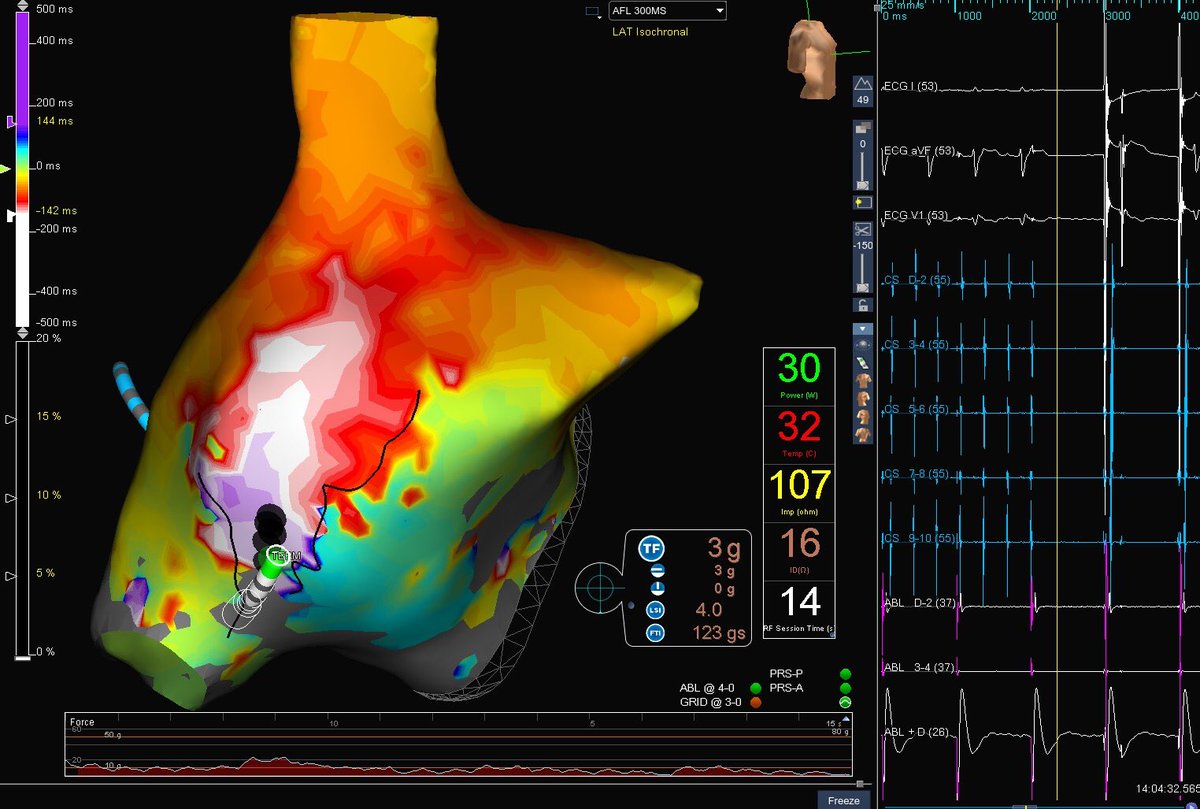The width and height of the screenshot is (1200, 809).
Task: Click the LAT Isochronal map type label
Action: pos(651,32)
